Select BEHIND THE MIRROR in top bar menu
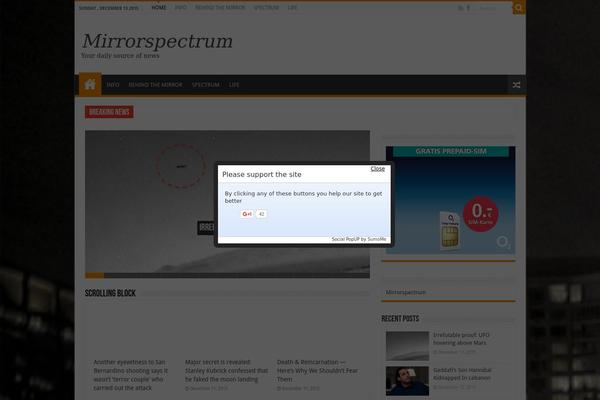 tap(220, 8)
